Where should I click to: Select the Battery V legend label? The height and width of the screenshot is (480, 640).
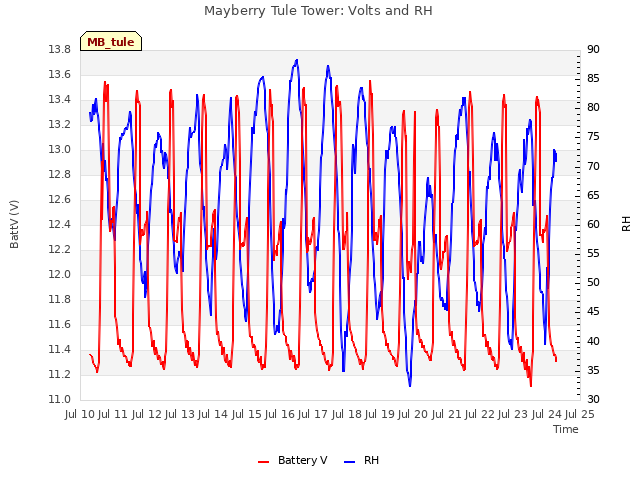coord(302,460)
